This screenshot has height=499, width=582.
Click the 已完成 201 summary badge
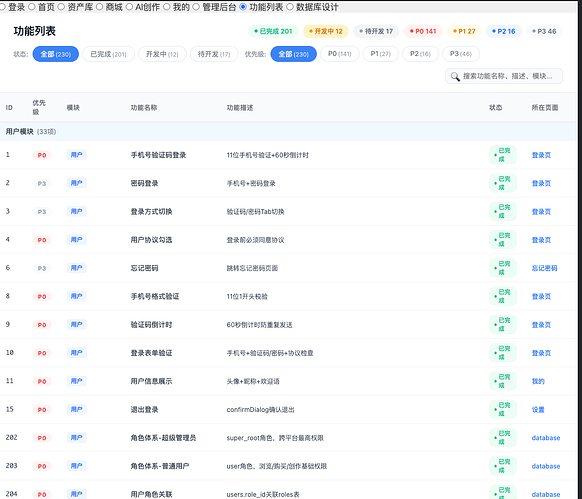coord(273,32)
